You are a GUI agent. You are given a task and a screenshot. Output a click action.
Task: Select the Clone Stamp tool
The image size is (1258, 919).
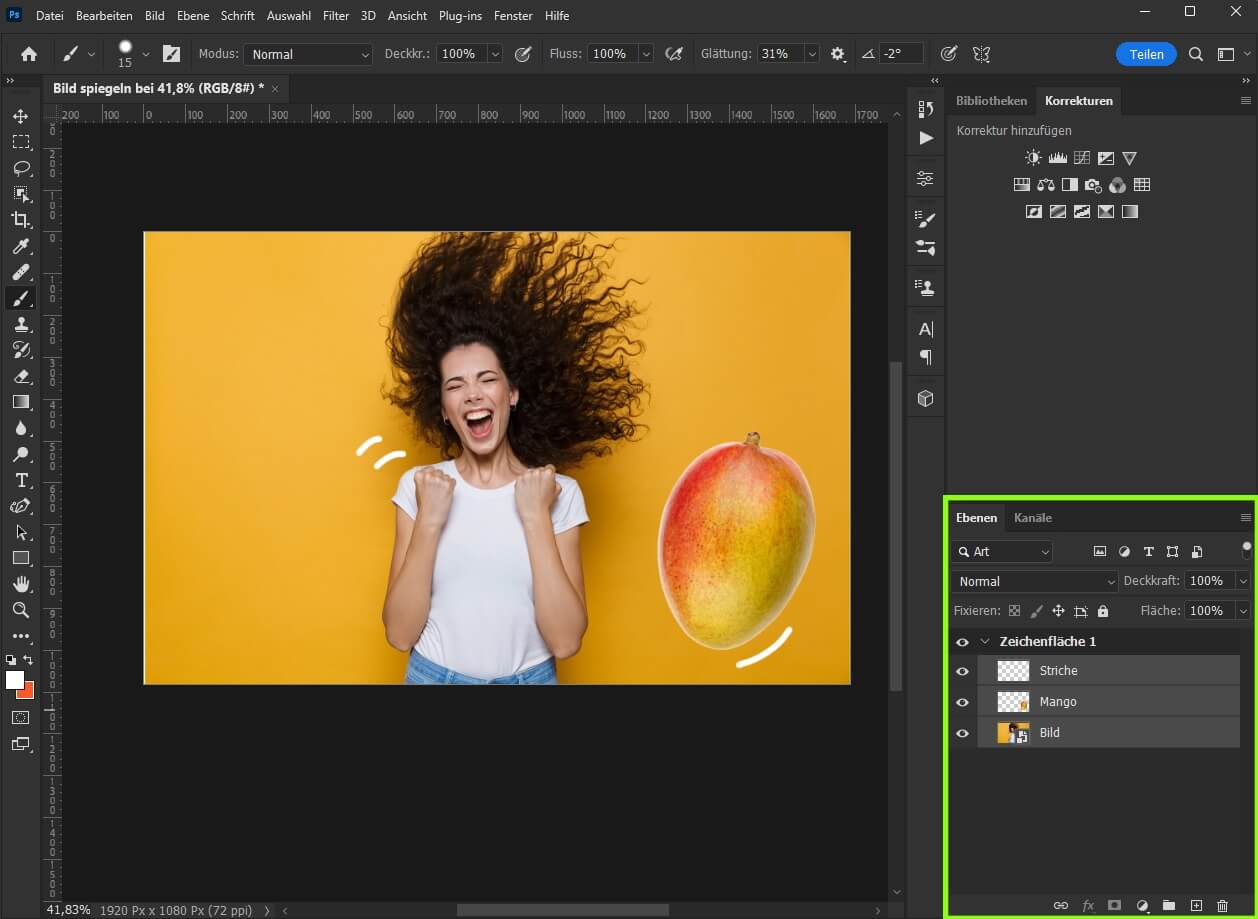click(x=21, y=324)
